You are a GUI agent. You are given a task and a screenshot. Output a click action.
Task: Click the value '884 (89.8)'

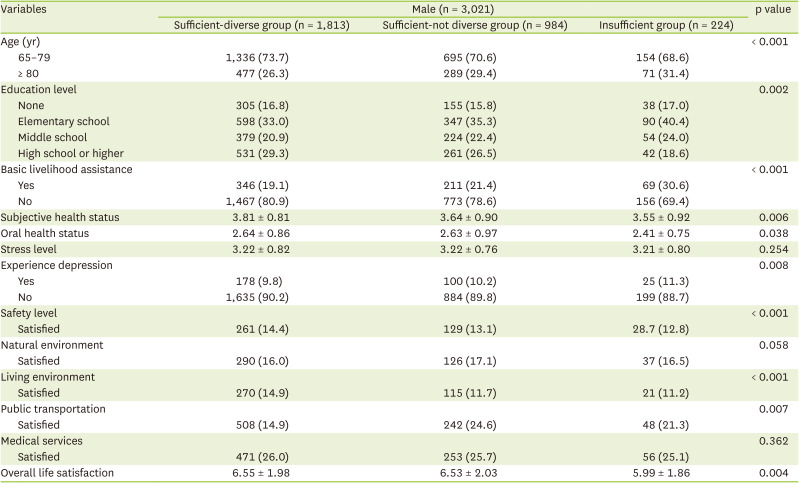[x=470, y=297]
